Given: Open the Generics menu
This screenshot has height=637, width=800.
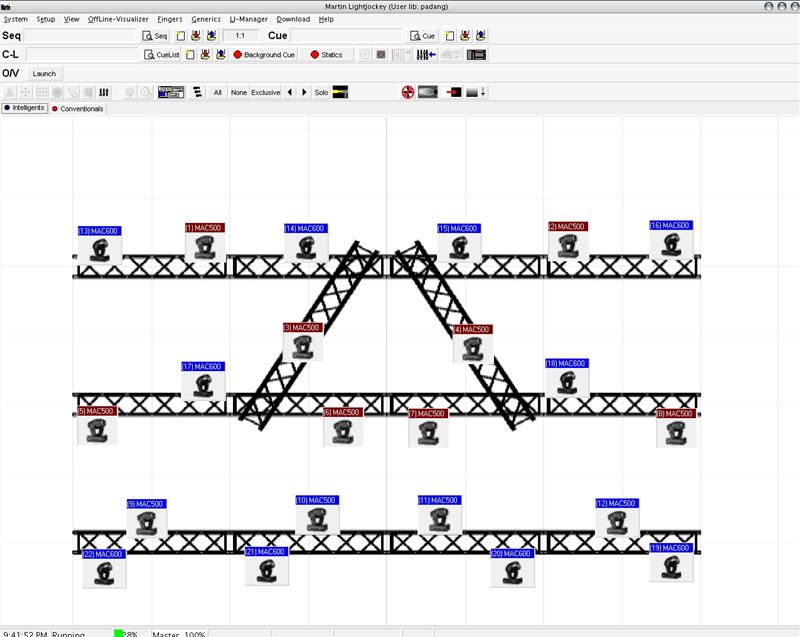Looking at the screenshot, I should [x=206, y=19].
